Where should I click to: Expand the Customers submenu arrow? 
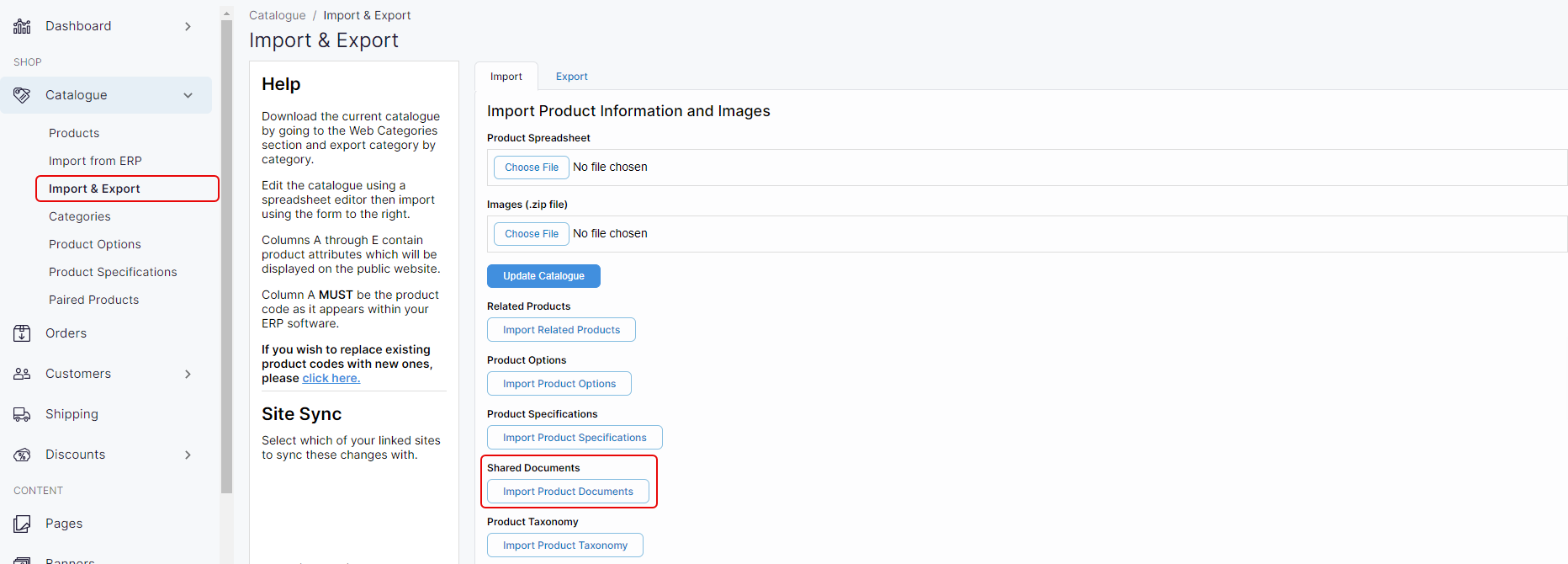188,374
